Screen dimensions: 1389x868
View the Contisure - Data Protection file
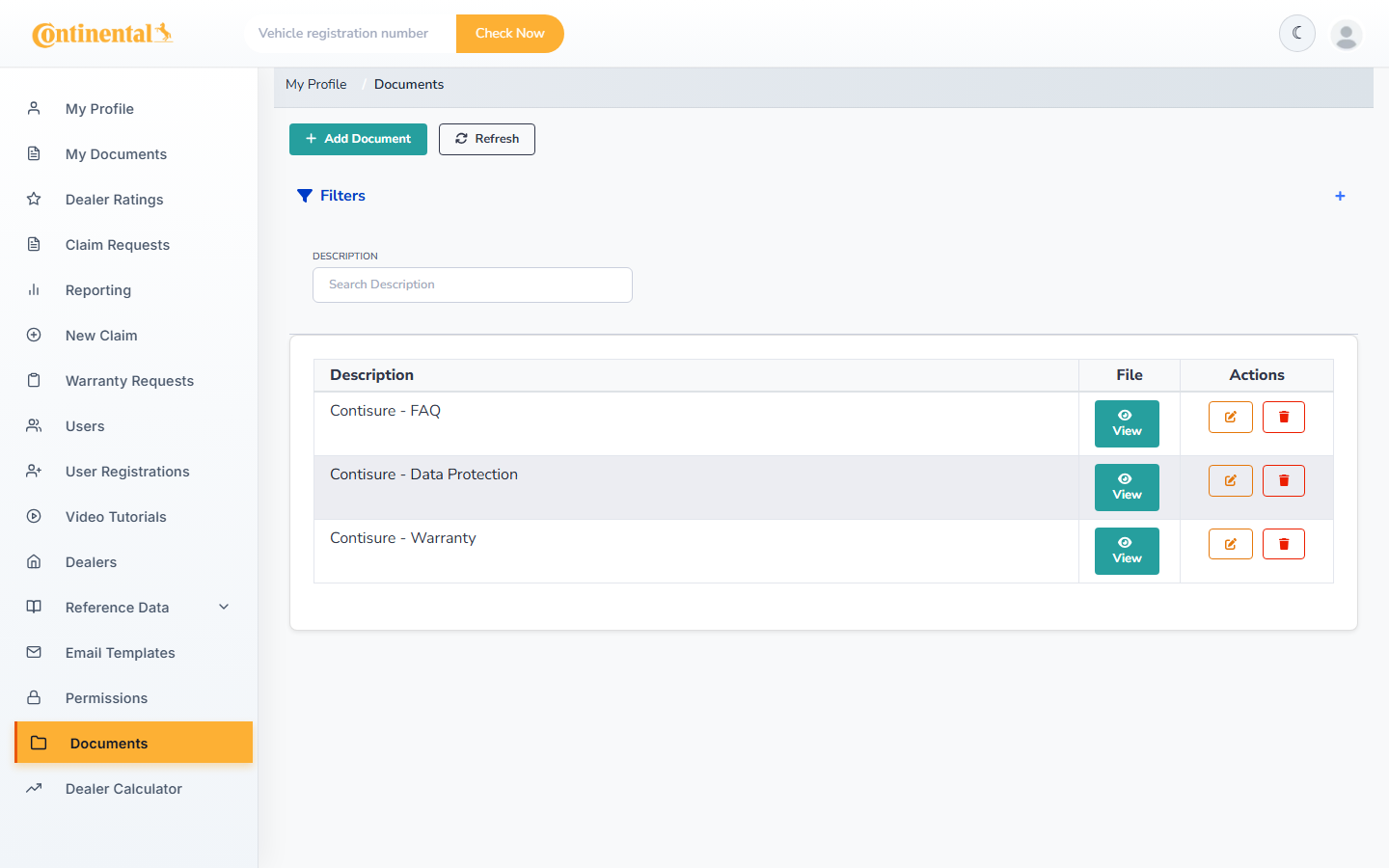tap(1127, 487)
